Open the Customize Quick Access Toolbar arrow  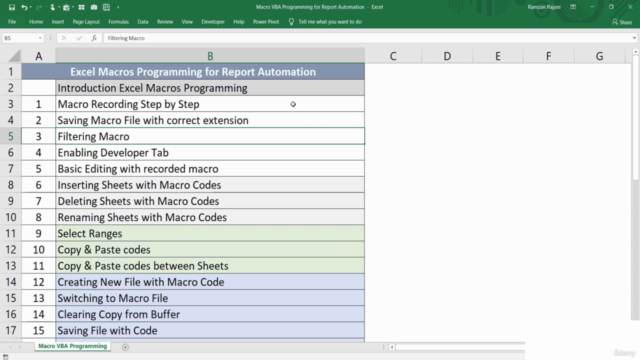click(118, 7)
